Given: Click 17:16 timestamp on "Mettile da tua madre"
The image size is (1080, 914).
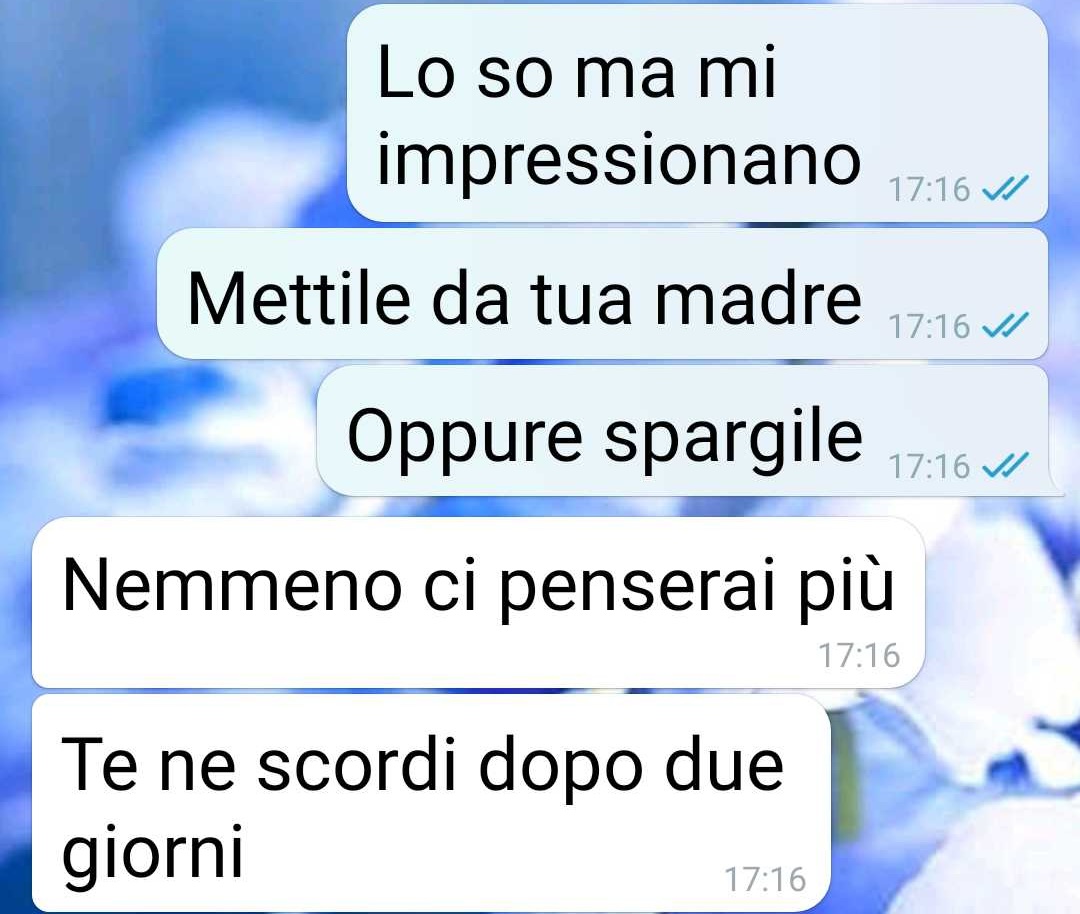Looking at the screenshot, I should pos(928,326).
